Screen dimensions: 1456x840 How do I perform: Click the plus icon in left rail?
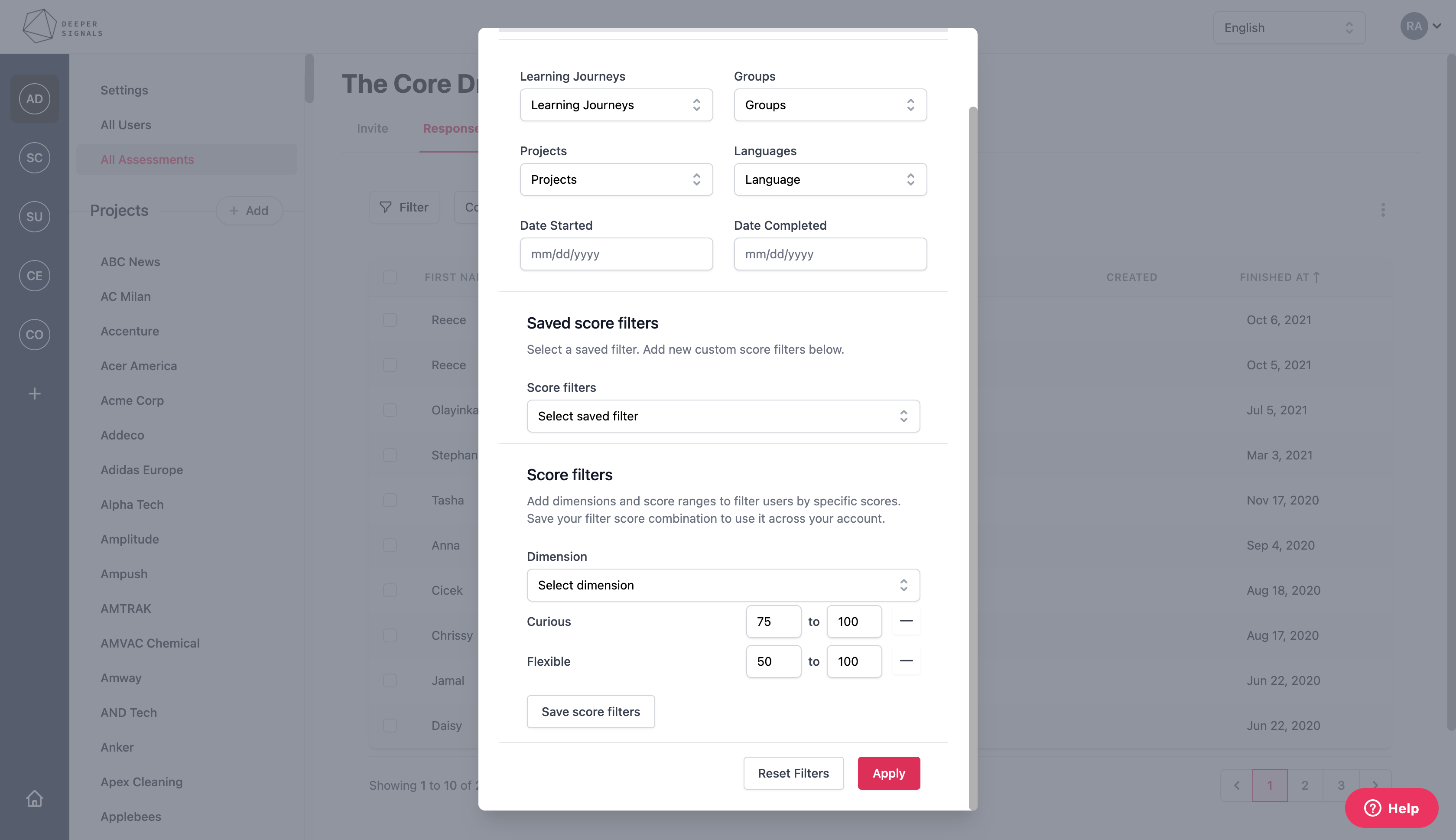click(35, 394)
